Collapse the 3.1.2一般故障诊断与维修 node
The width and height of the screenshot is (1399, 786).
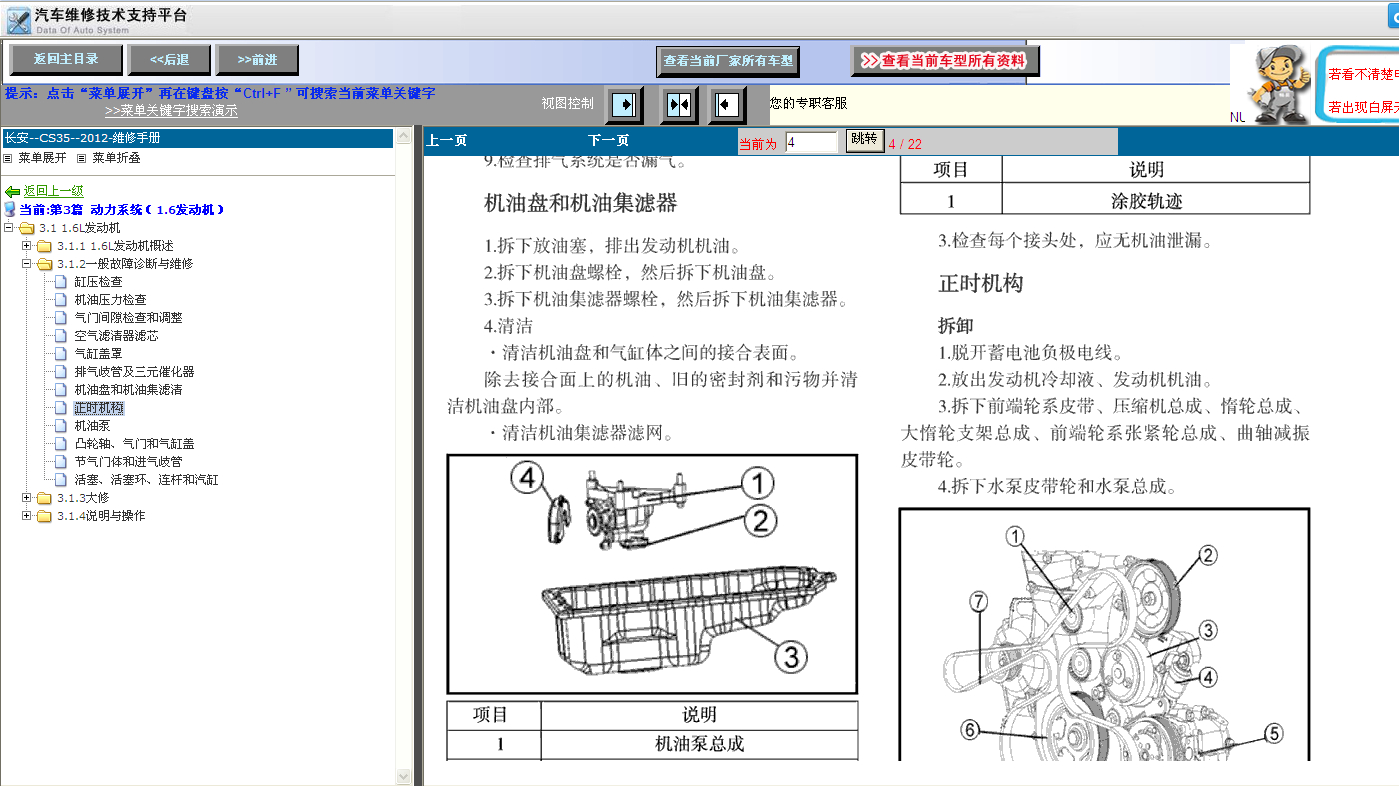click(x=27, y=264)
